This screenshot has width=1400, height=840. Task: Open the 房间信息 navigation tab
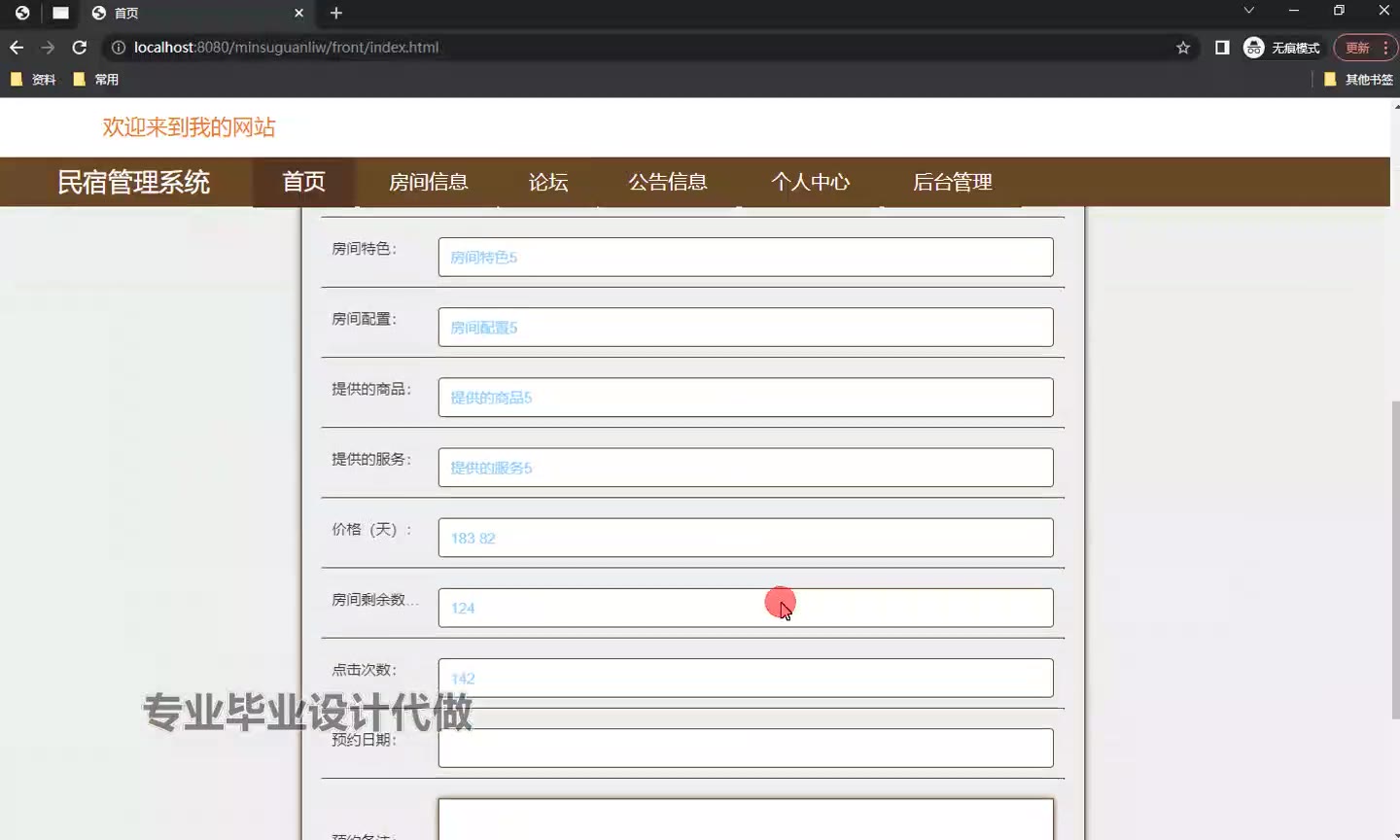tap(428, 182)
